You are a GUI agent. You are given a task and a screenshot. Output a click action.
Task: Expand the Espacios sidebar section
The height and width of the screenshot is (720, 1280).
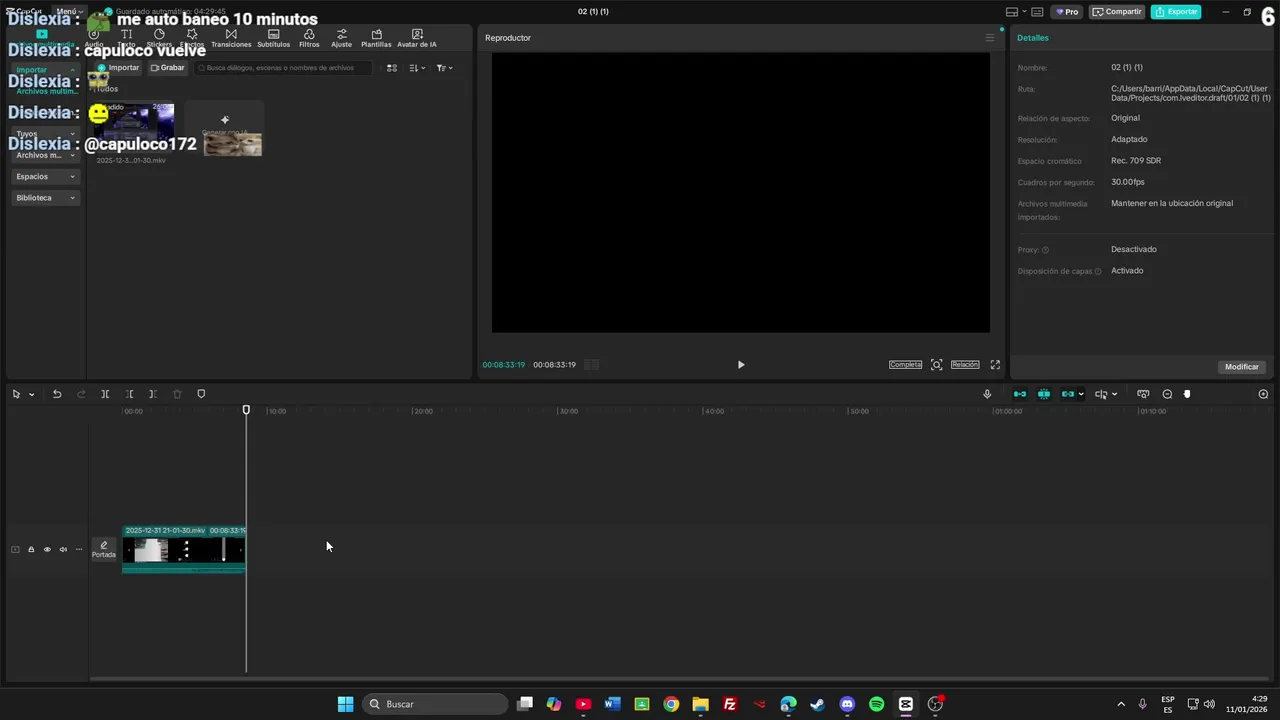[45, 176]
